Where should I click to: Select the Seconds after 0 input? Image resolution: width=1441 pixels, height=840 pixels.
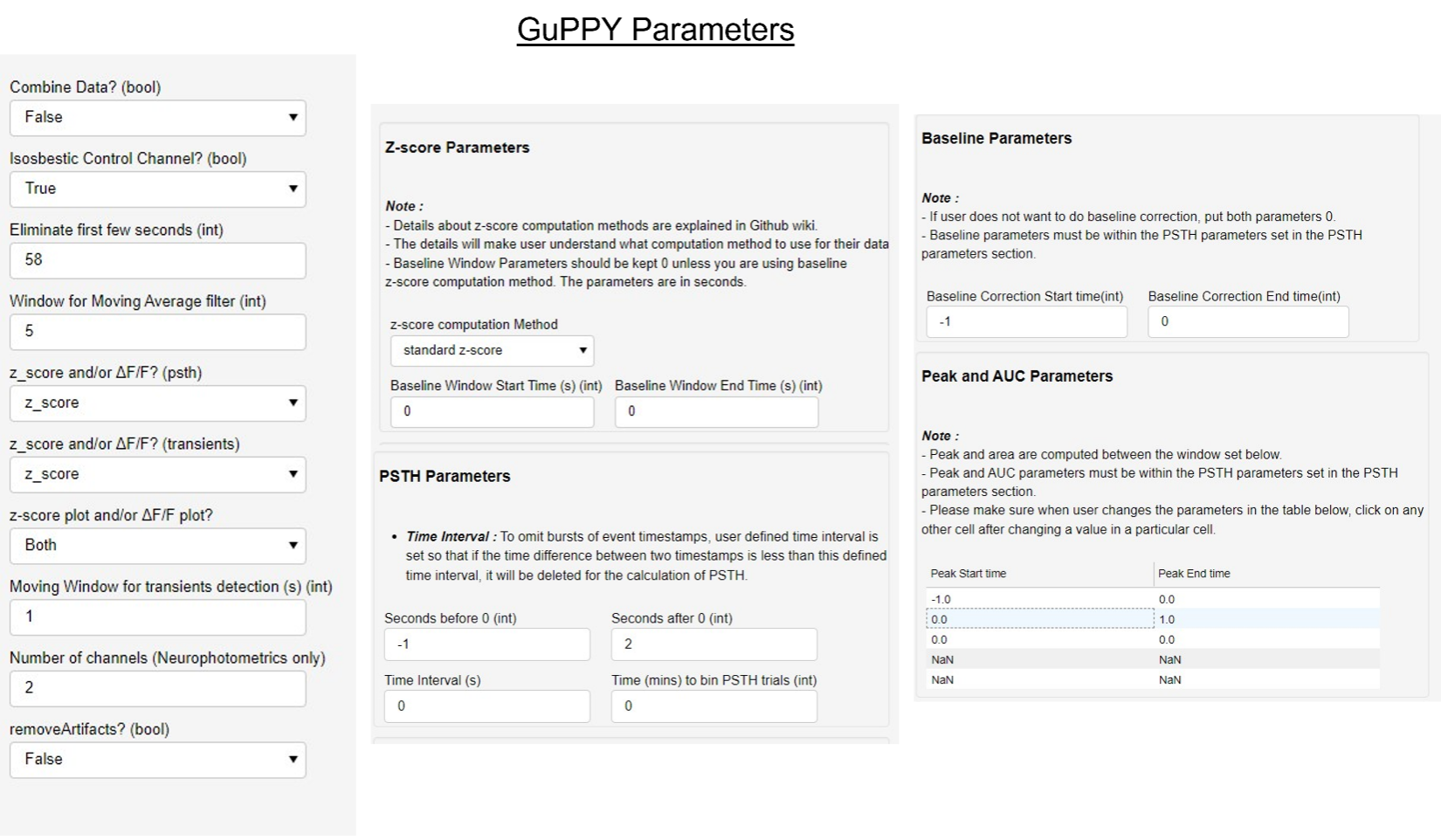[x=714, y=644]
